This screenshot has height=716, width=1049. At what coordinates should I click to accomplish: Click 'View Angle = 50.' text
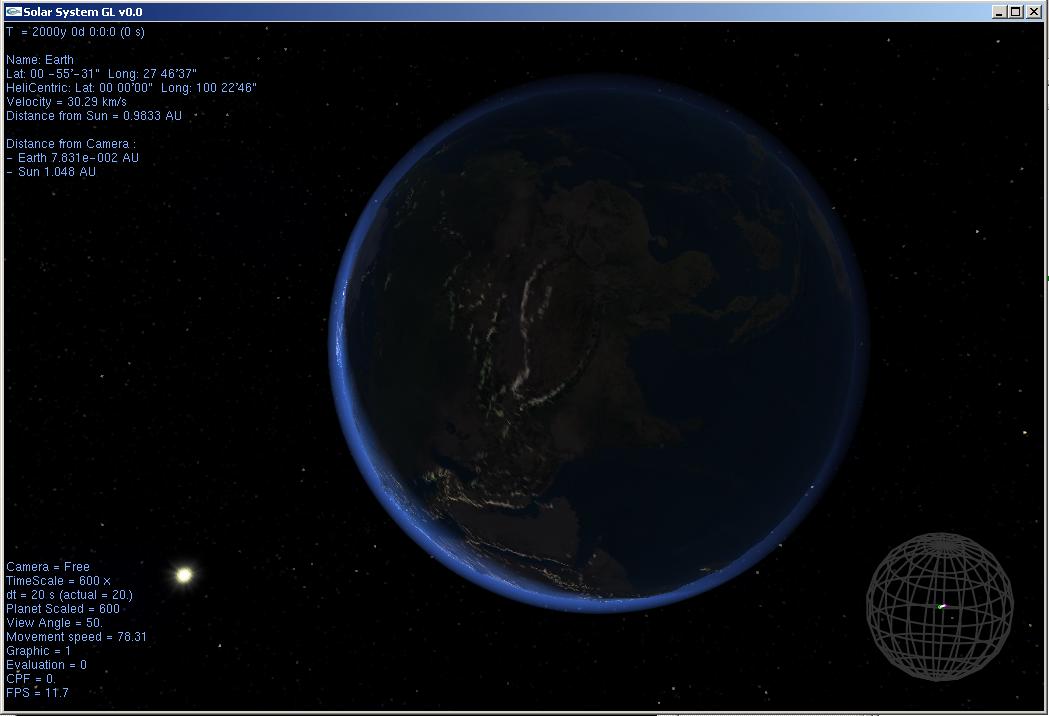(54, 623)
